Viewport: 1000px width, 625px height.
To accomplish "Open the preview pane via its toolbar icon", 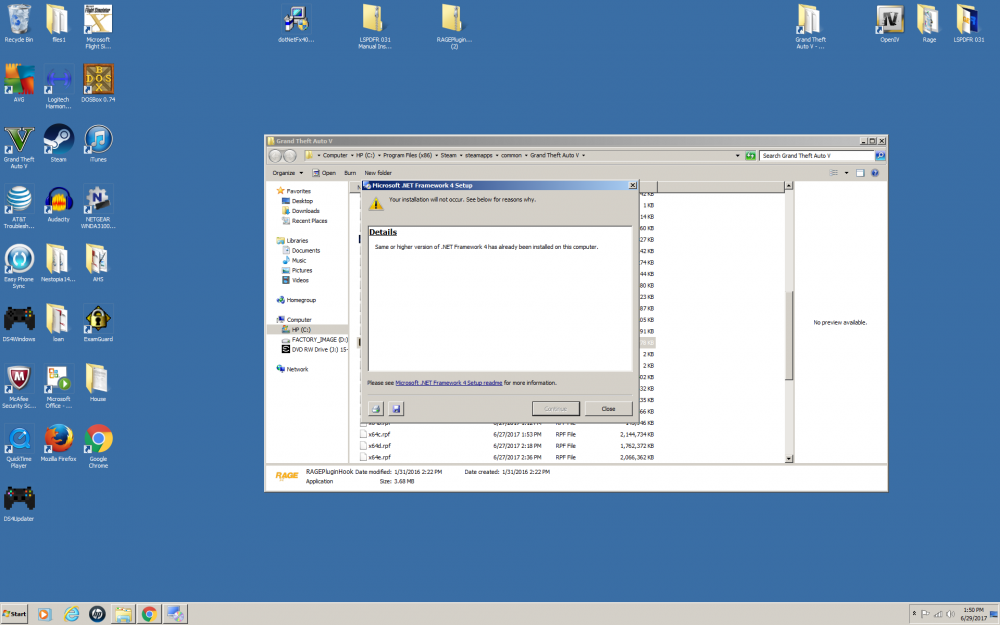I will (x=860, y=172).
